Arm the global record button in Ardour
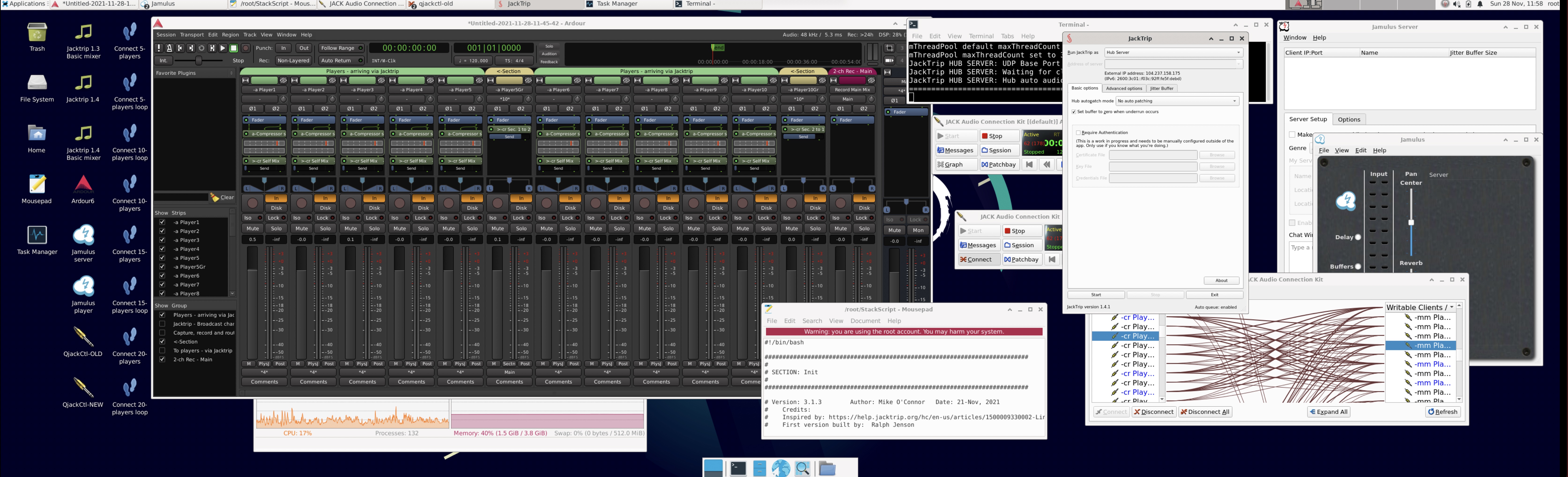 pyautogui.click(x=246, y=48)
